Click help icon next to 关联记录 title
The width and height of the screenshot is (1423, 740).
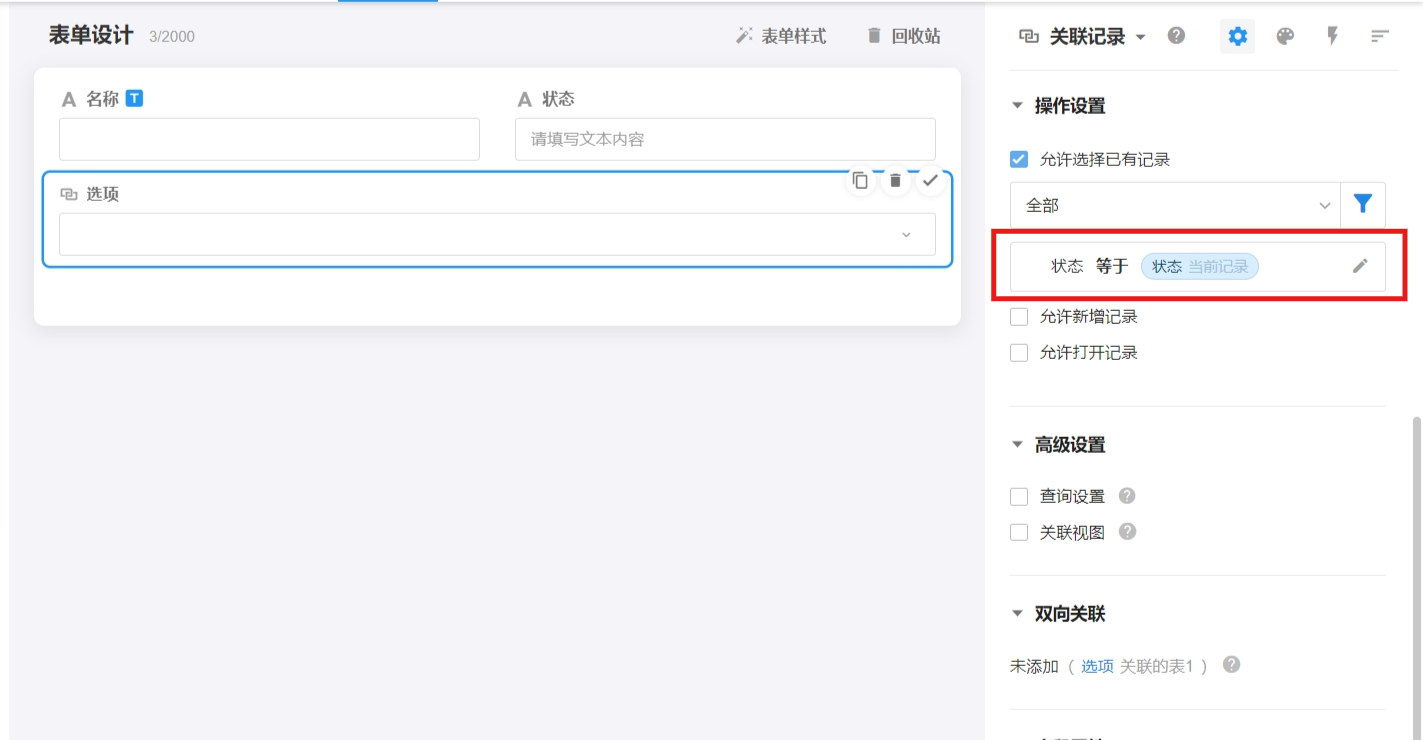click(1176, 36)
